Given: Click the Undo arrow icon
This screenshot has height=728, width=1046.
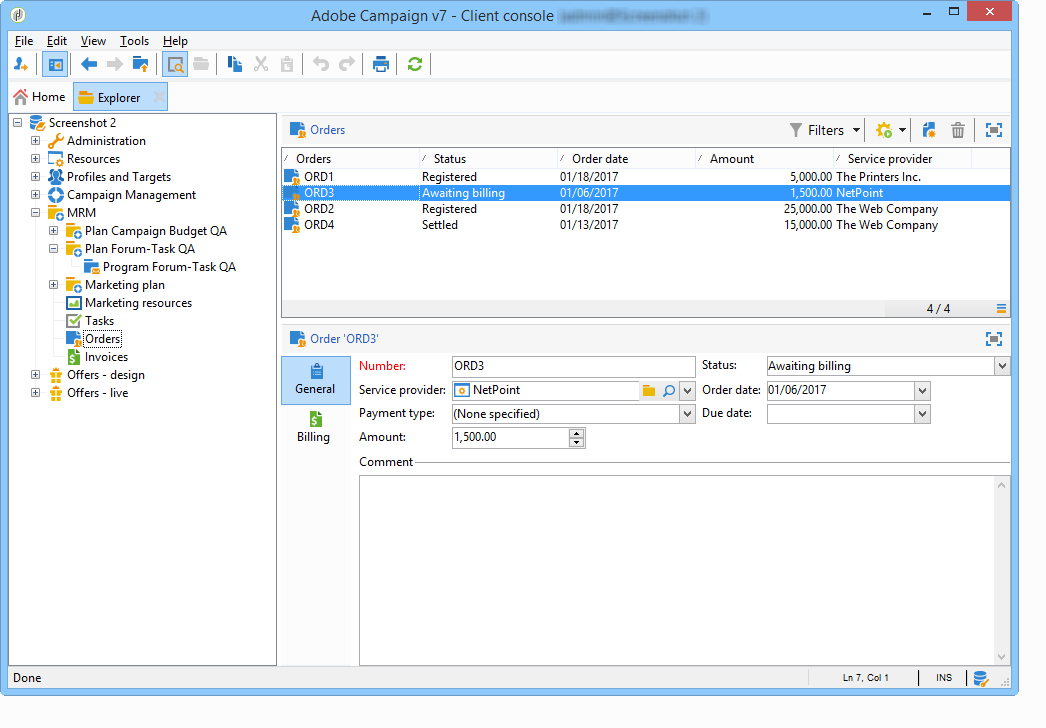Looking at the screenshot, I should pos(321,65).
